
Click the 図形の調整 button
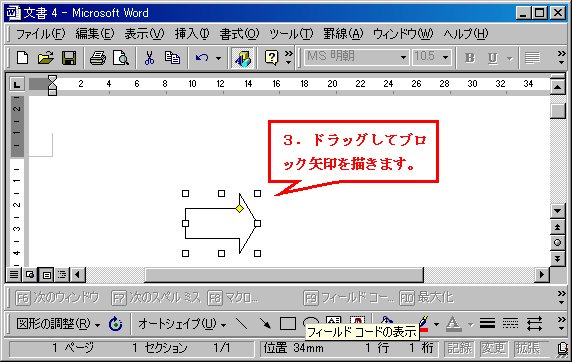pos(58,323)
